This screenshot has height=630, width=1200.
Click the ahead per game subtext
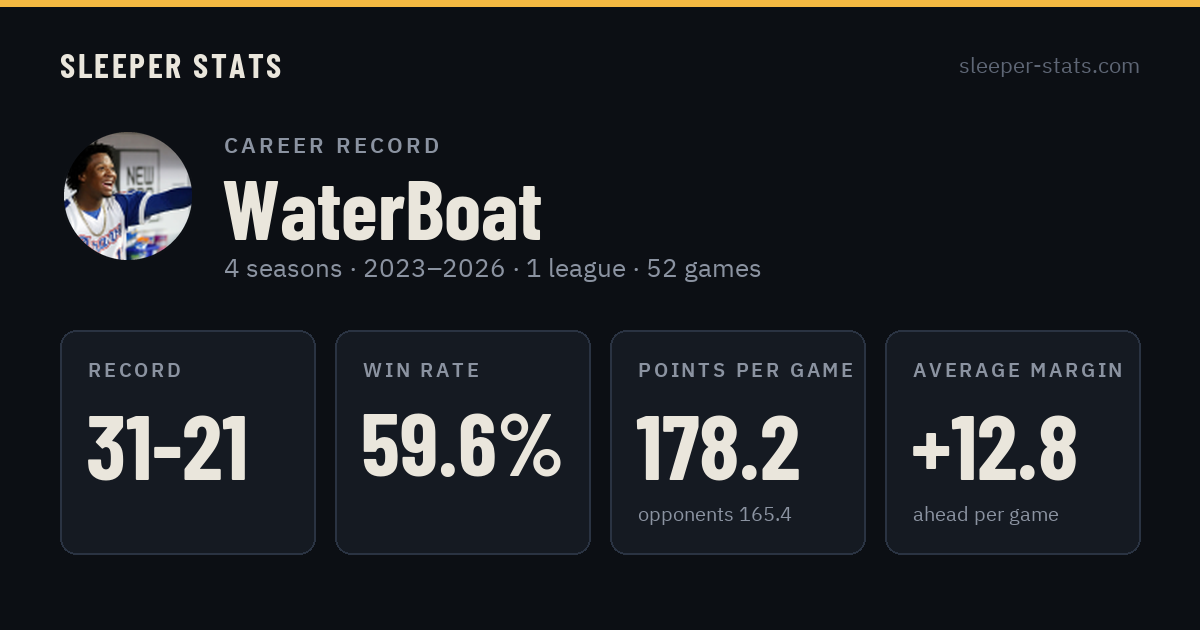tap(986, 515)
